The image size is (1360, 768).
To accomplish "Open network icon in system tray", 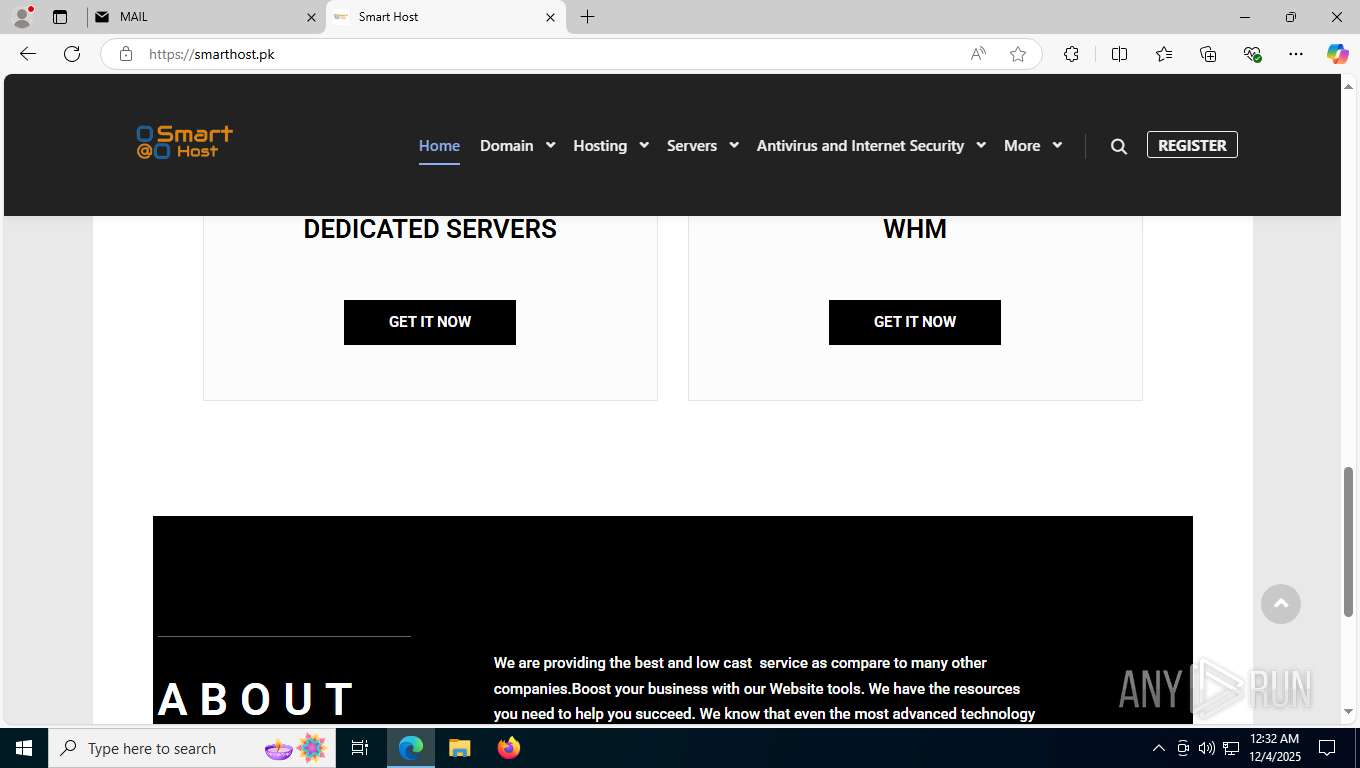I will 1231,748.
